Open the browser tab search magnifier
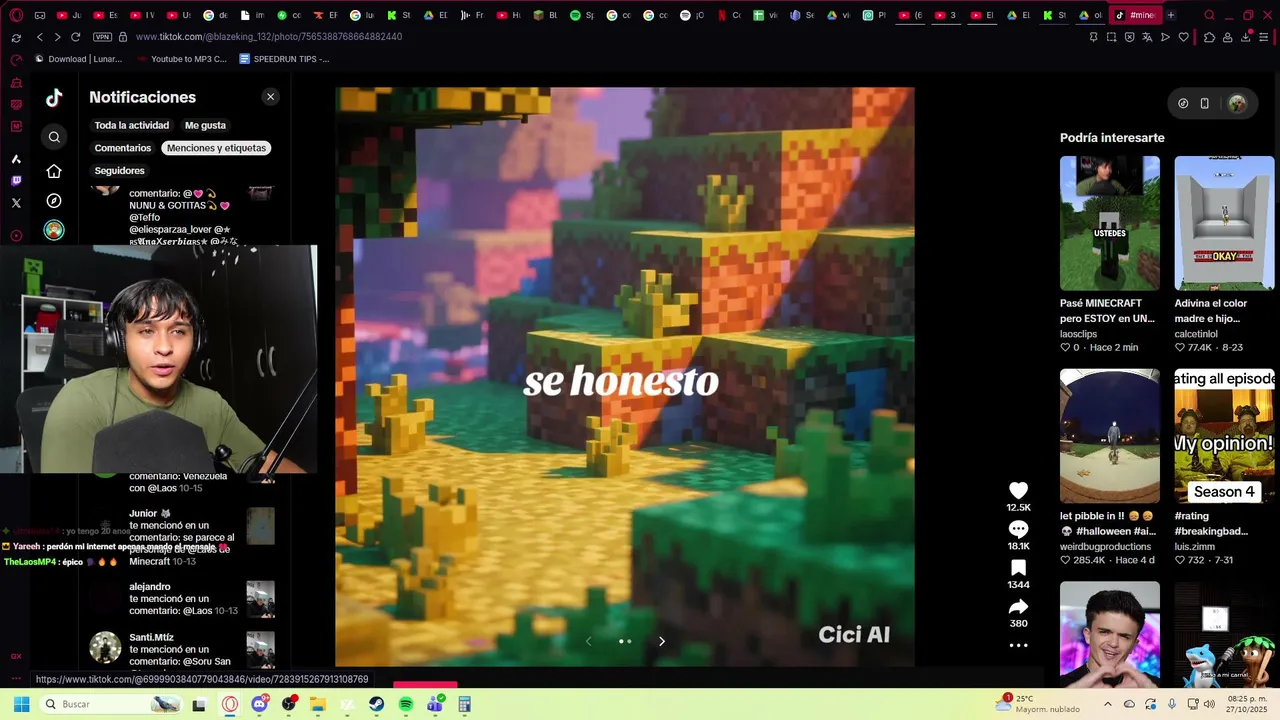This screenshot has height=720, width=1280. point(1210,15)
